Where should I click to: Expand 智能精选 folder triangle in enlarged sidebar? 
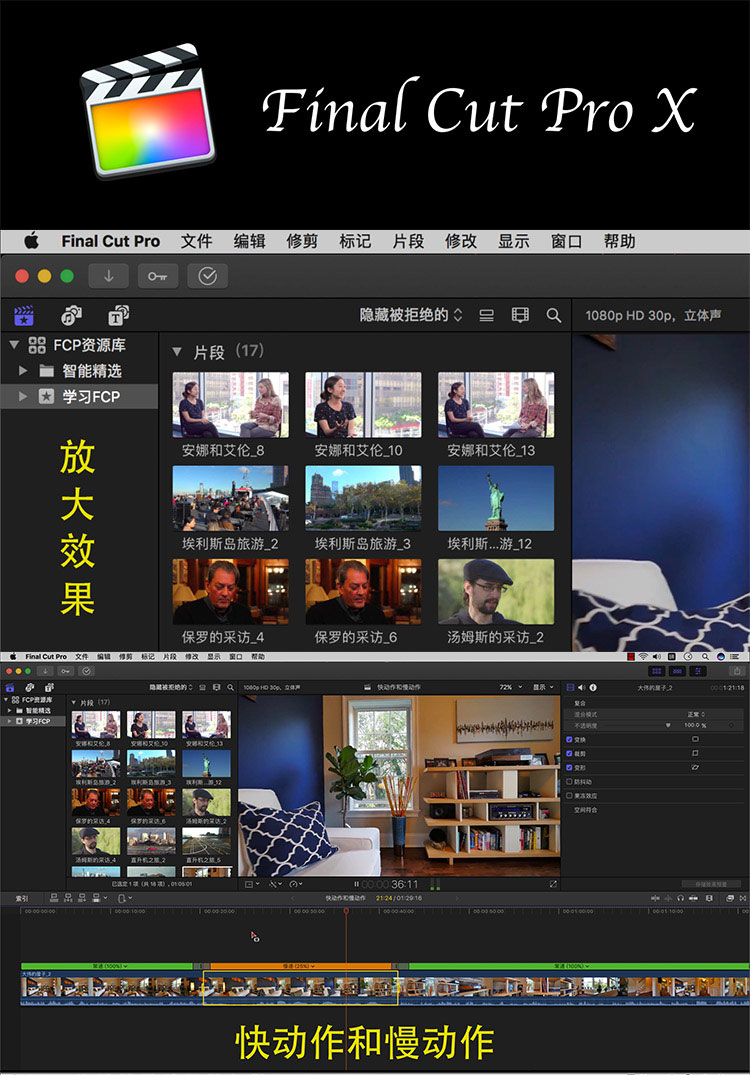[x=23, y=371]
